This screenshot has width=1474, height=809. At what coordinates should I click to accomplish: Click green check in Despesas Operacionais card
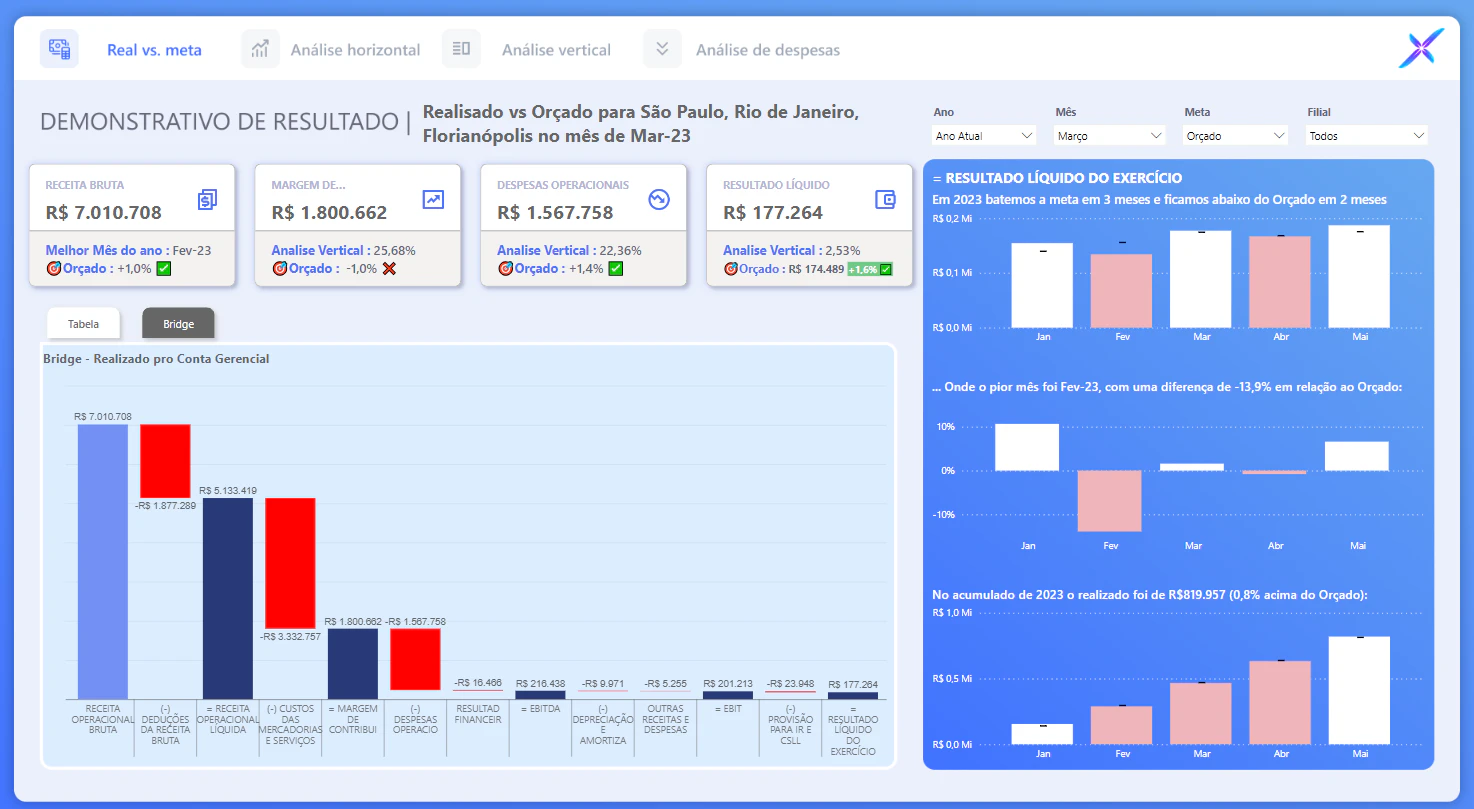pos(615,268)
